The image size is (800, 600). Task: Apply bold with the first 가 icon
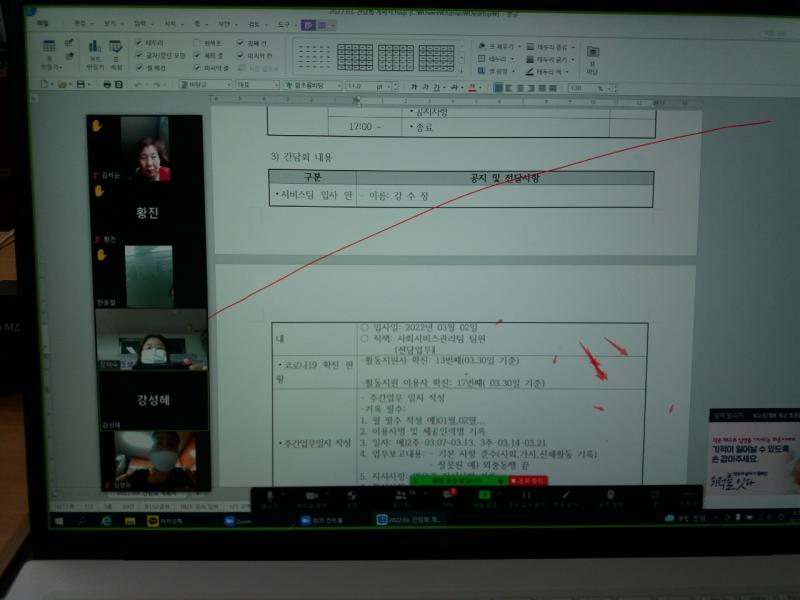coord(414,87)
